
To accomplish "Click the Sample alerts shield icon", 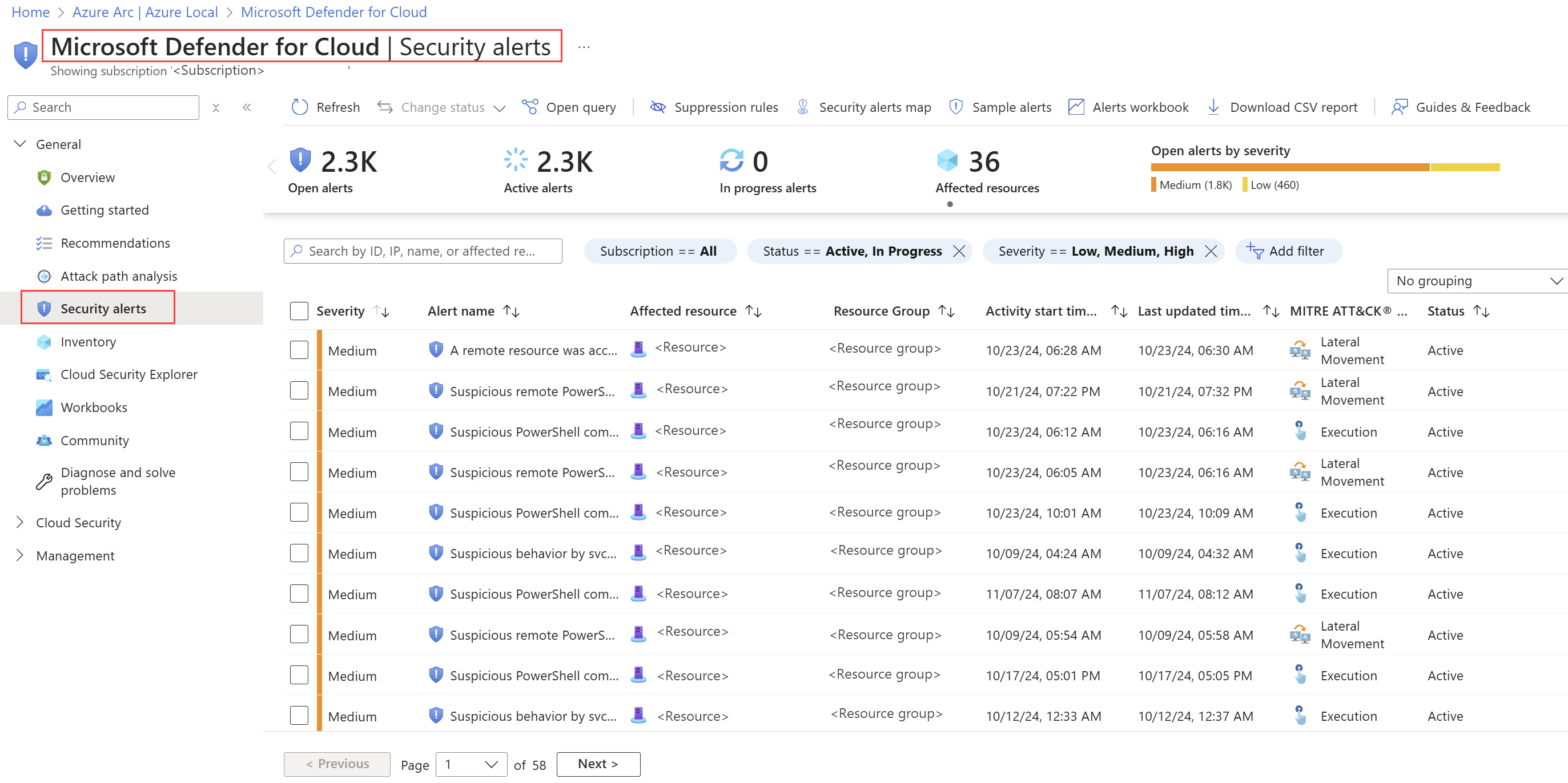I will click(956, 107).
